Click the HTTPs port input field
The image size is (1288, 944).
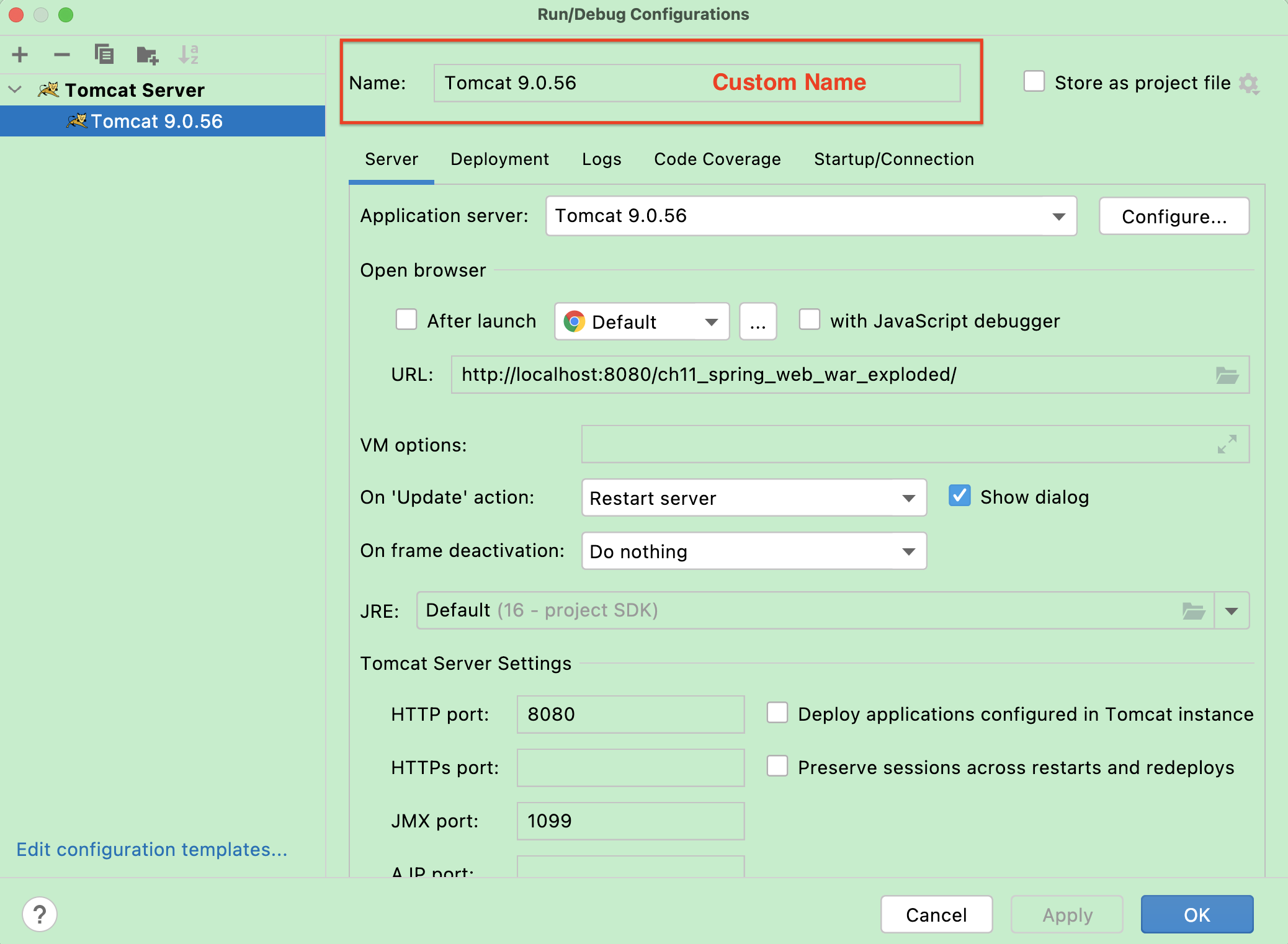pos(630,768)
